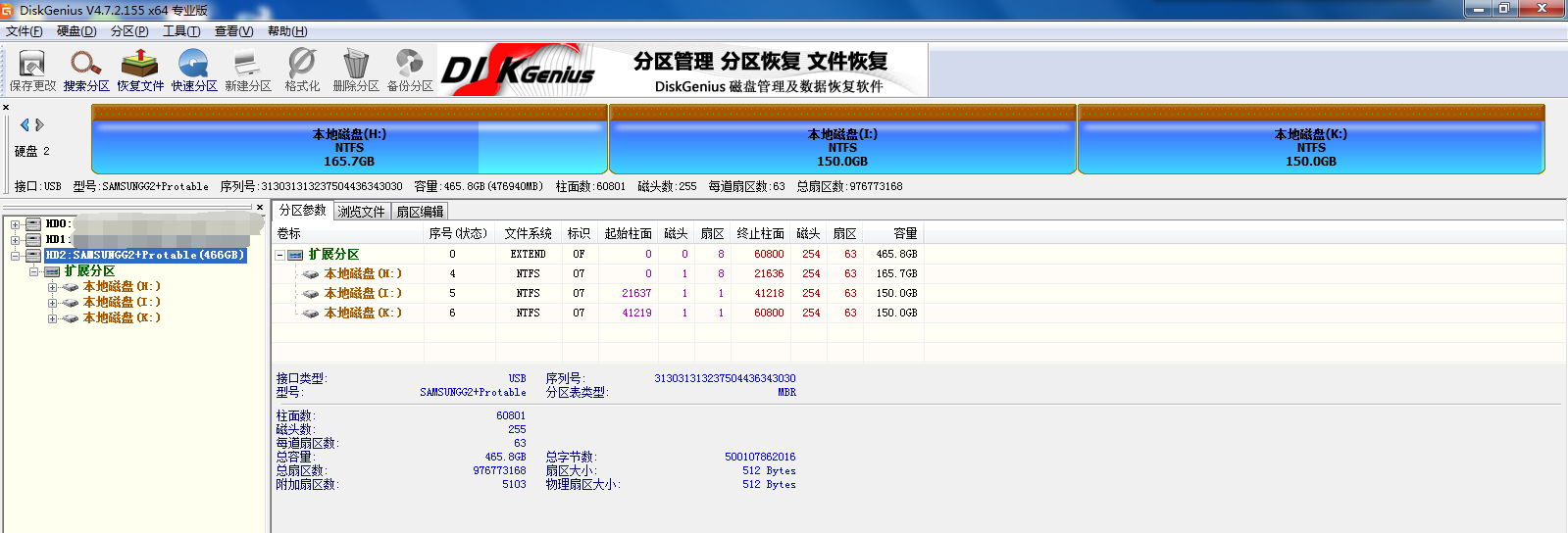
Task: Select local disk (K:) row in partition table
Action: tap(362, 313)
